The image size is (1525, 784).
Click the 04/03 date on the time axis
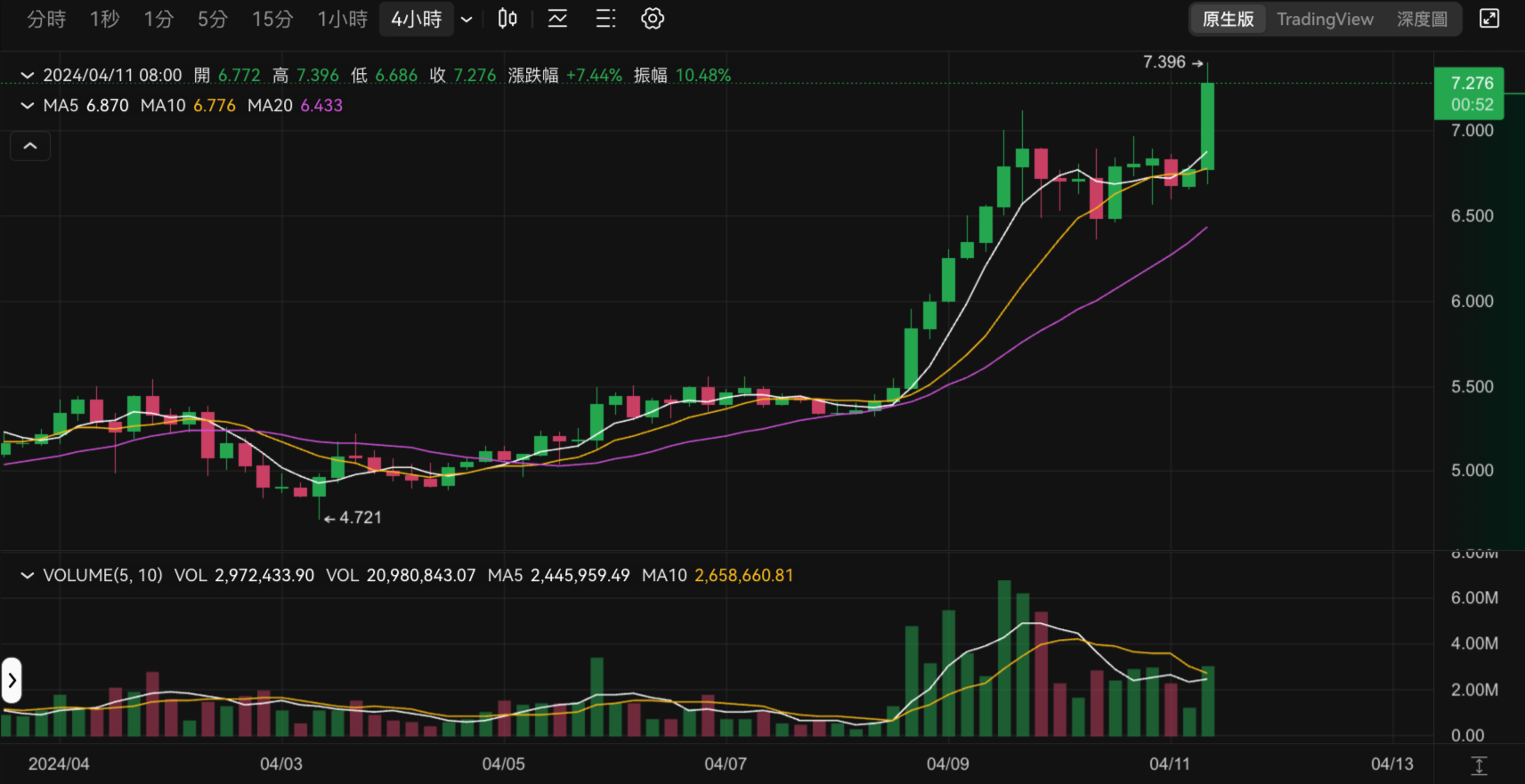281,764
